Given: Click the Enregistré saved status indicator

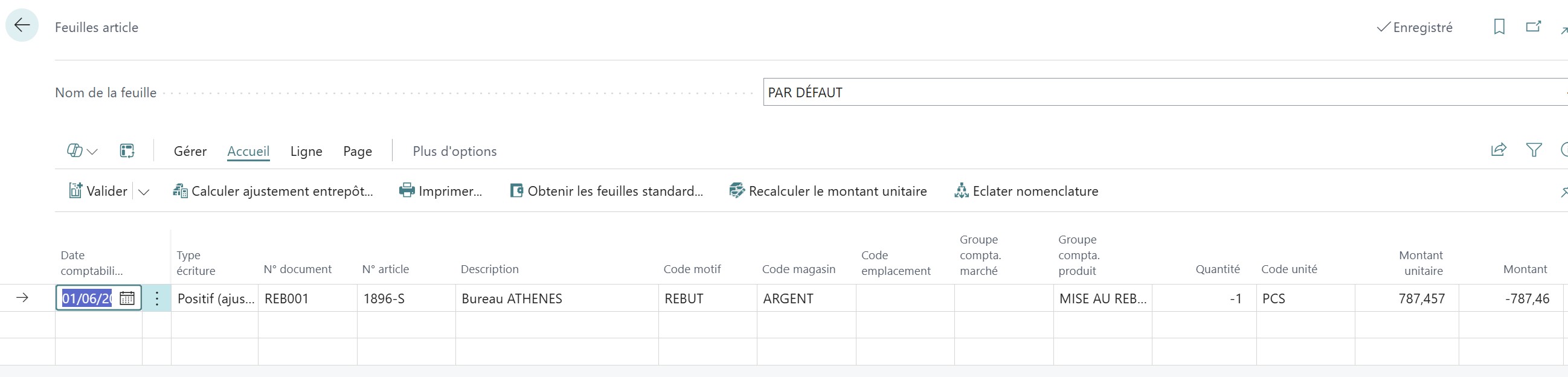Looking at the screenshot, I should [1415, 27].
